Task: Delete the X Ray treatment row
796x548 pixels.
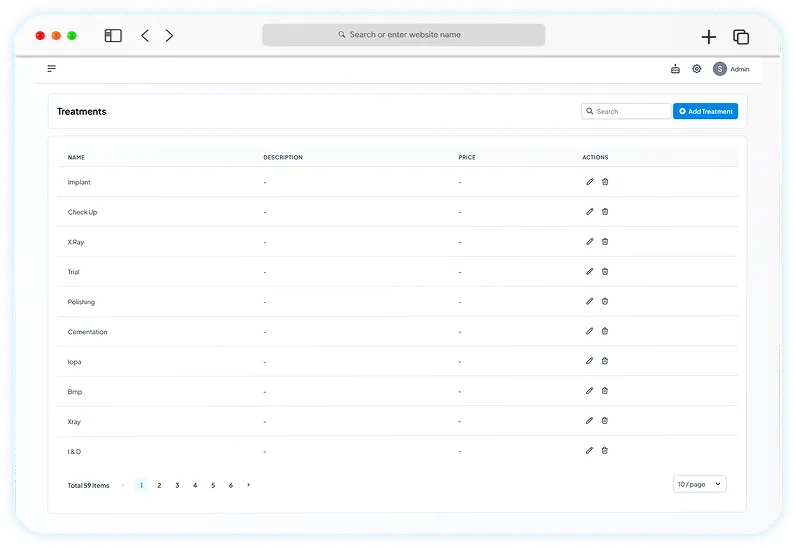Action: pos(605,242)
